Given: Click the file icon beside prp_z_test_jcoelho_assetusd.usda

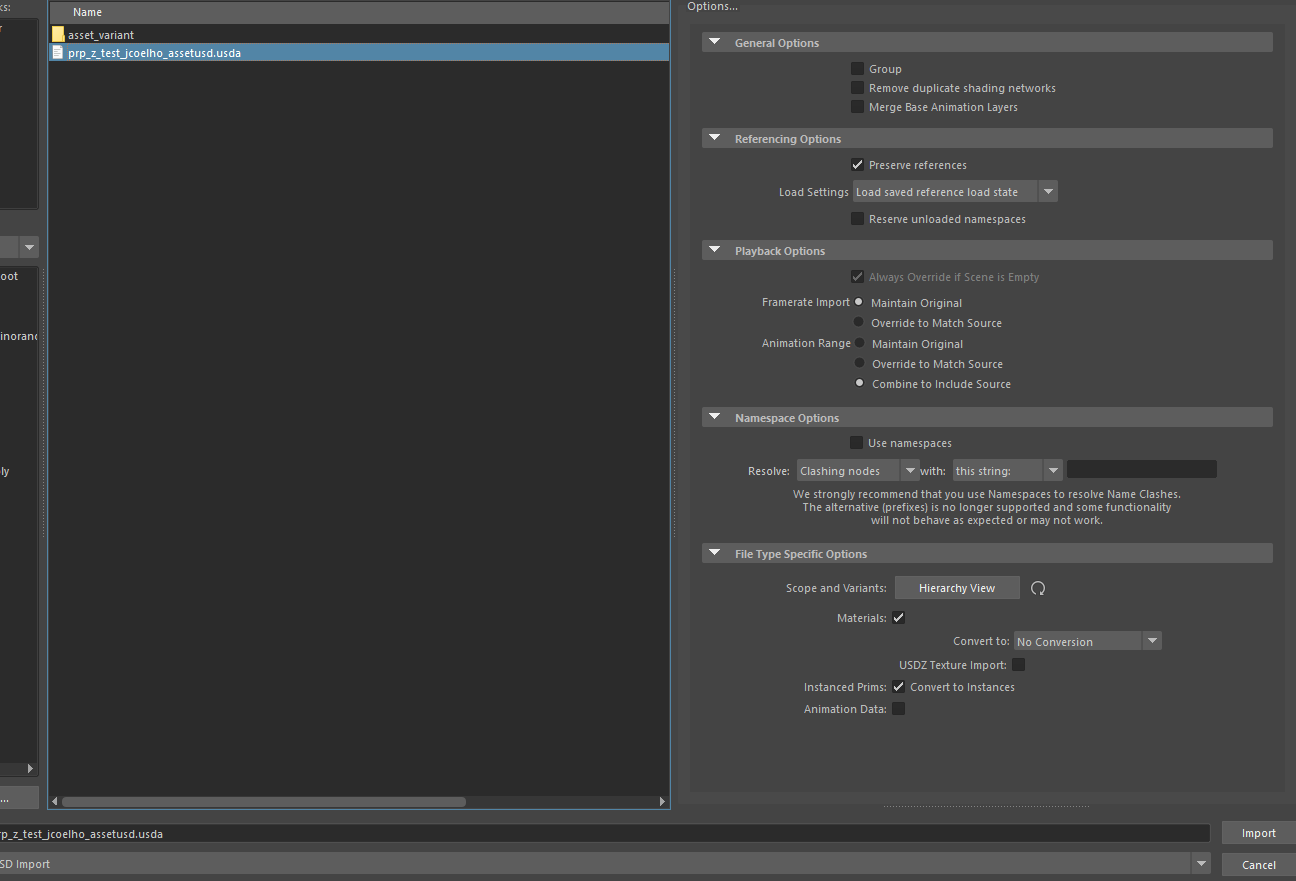Looking at the screenshot, I should pos(57,52).
